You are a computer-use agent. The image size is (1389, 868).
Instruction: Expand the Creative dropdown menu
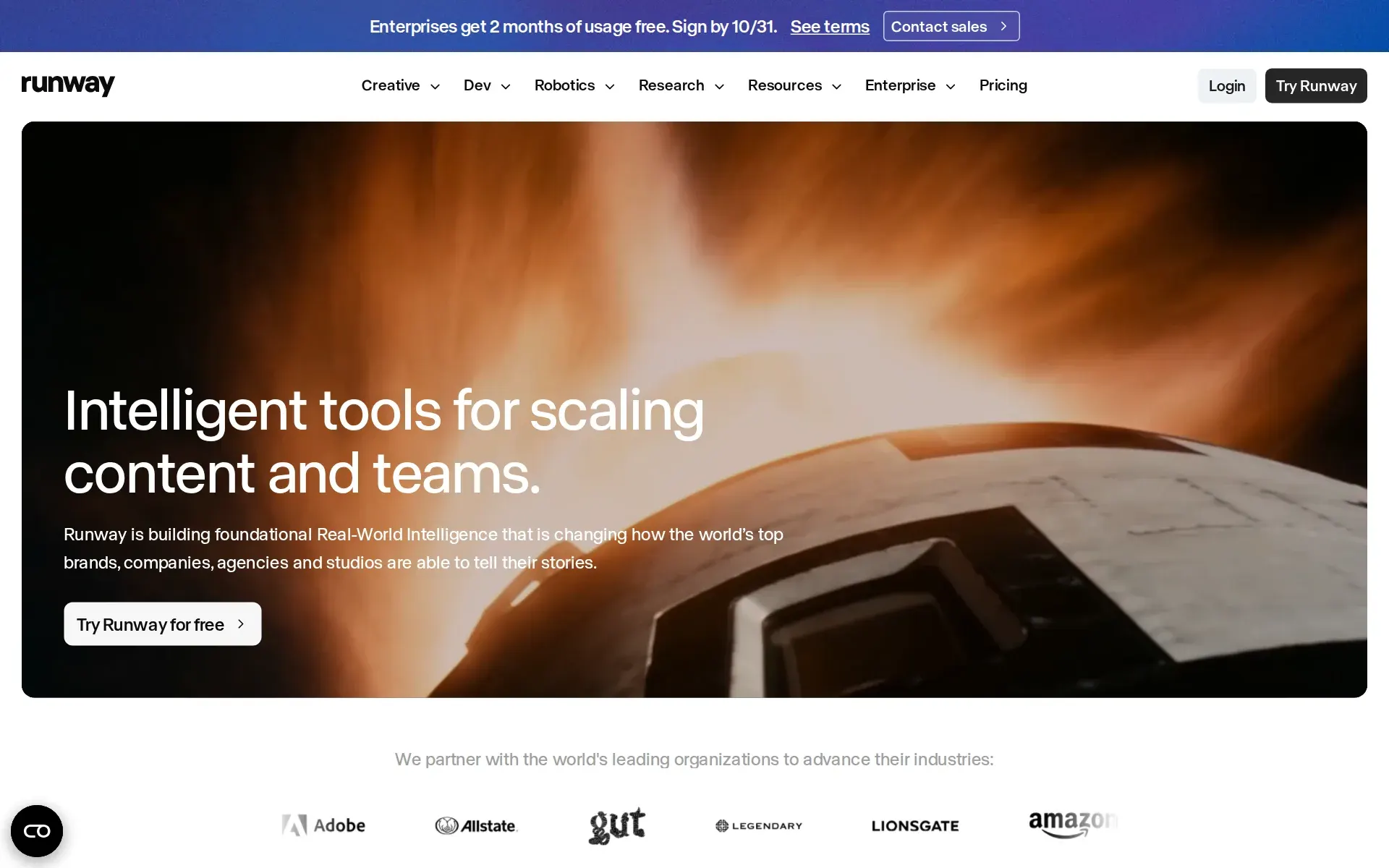click(401, 85)
